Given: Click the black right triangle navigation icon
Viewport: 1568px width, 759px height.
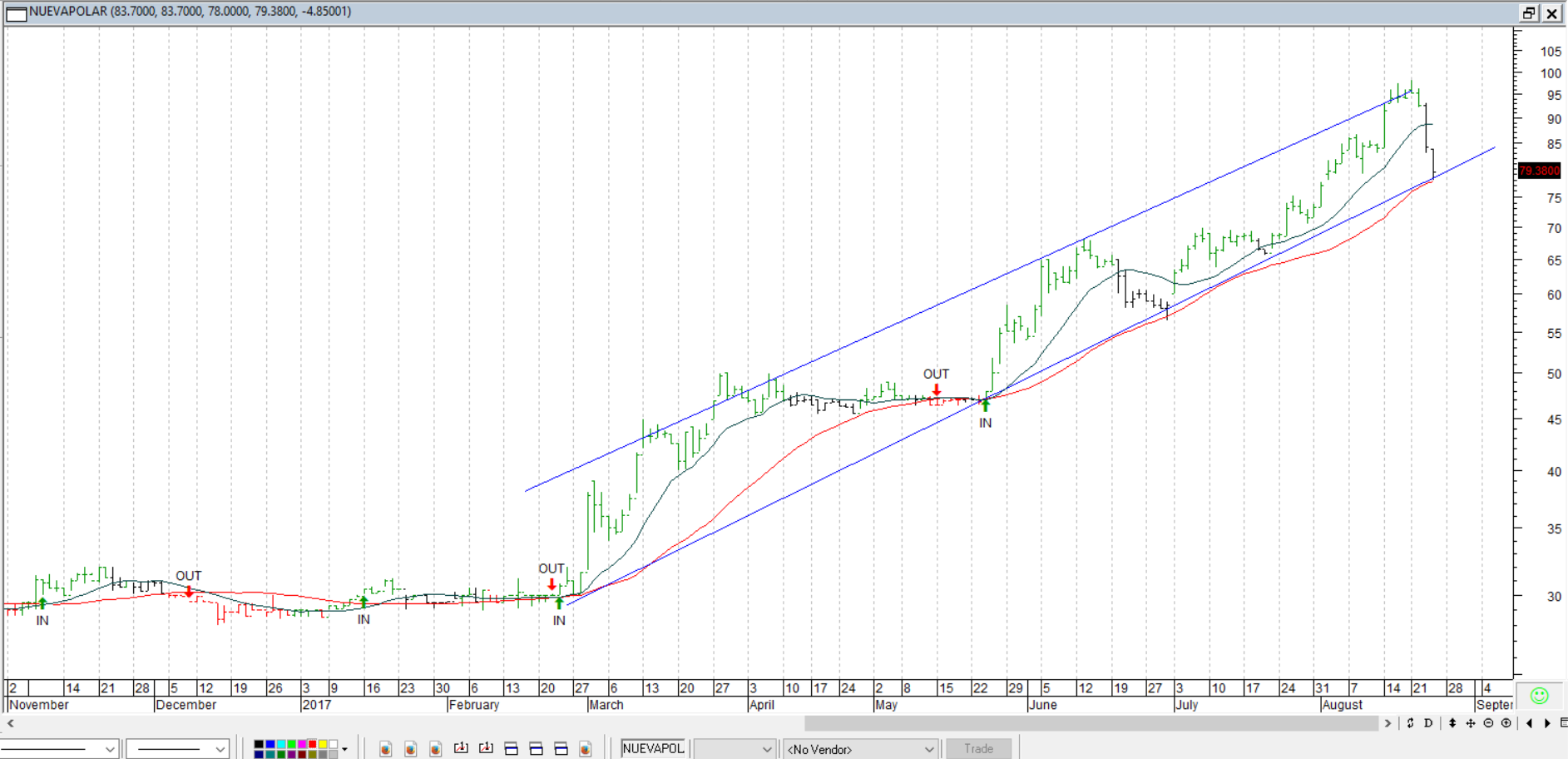Looking at the screenshot, I should click(x=1547, y=723).
